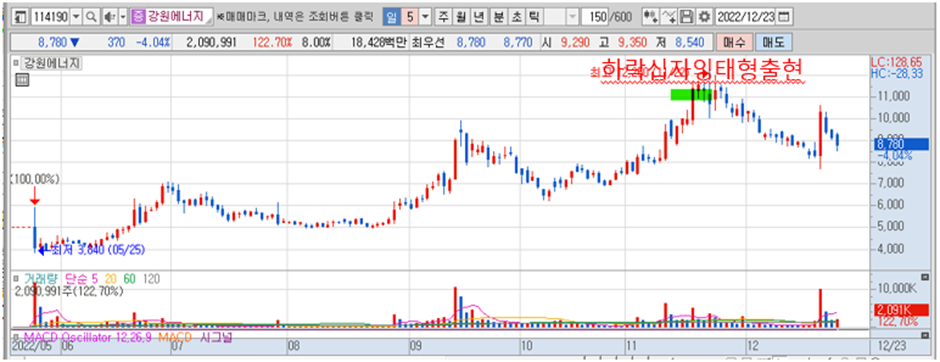Switch to 틱 tick chart
The height and width of the screenshot is (362, 940).
point(533,17)
